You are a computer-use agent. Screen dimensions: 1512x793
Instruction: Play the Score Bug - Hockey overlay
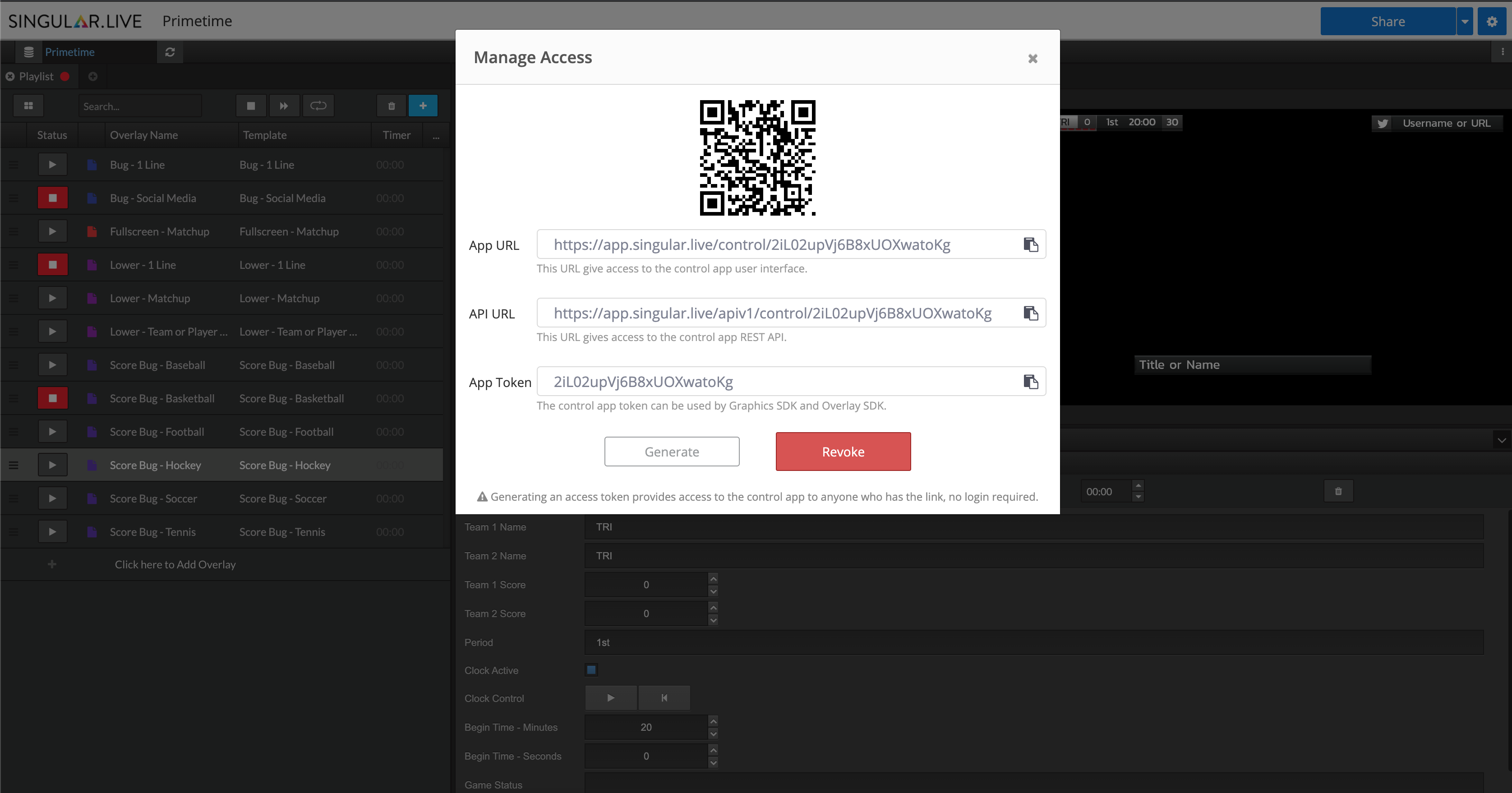[x=52, y=465]
